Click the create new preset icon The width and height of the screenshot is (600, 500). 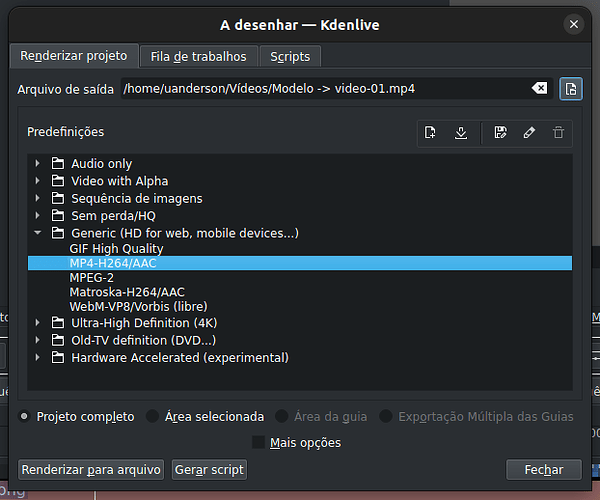pos(430,133)
